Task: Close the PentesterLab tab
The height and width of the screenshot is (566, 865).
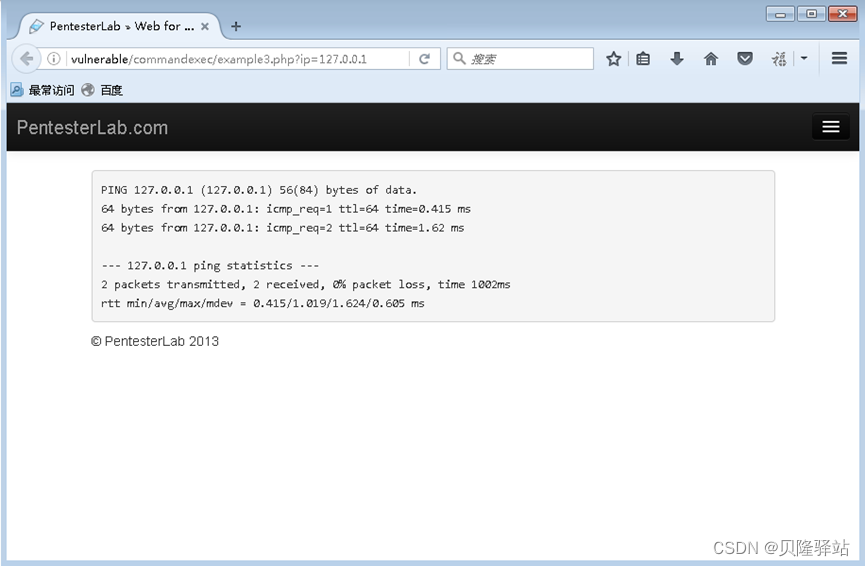Action: (x=205, y=26)
